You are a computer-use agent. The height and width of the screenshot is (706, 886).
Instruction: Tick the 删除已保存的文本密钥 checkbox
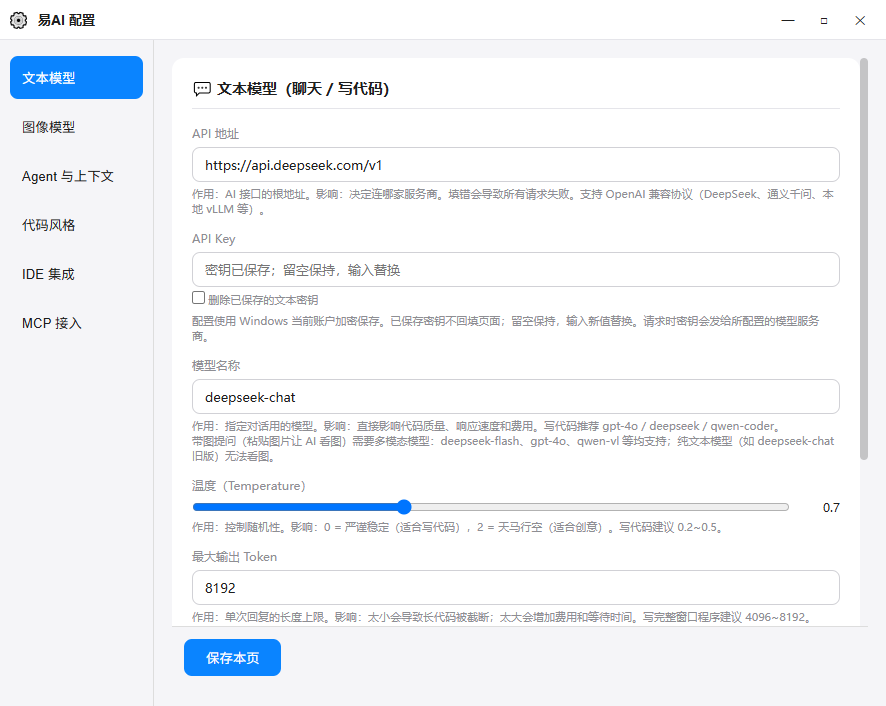click(198, 298)
